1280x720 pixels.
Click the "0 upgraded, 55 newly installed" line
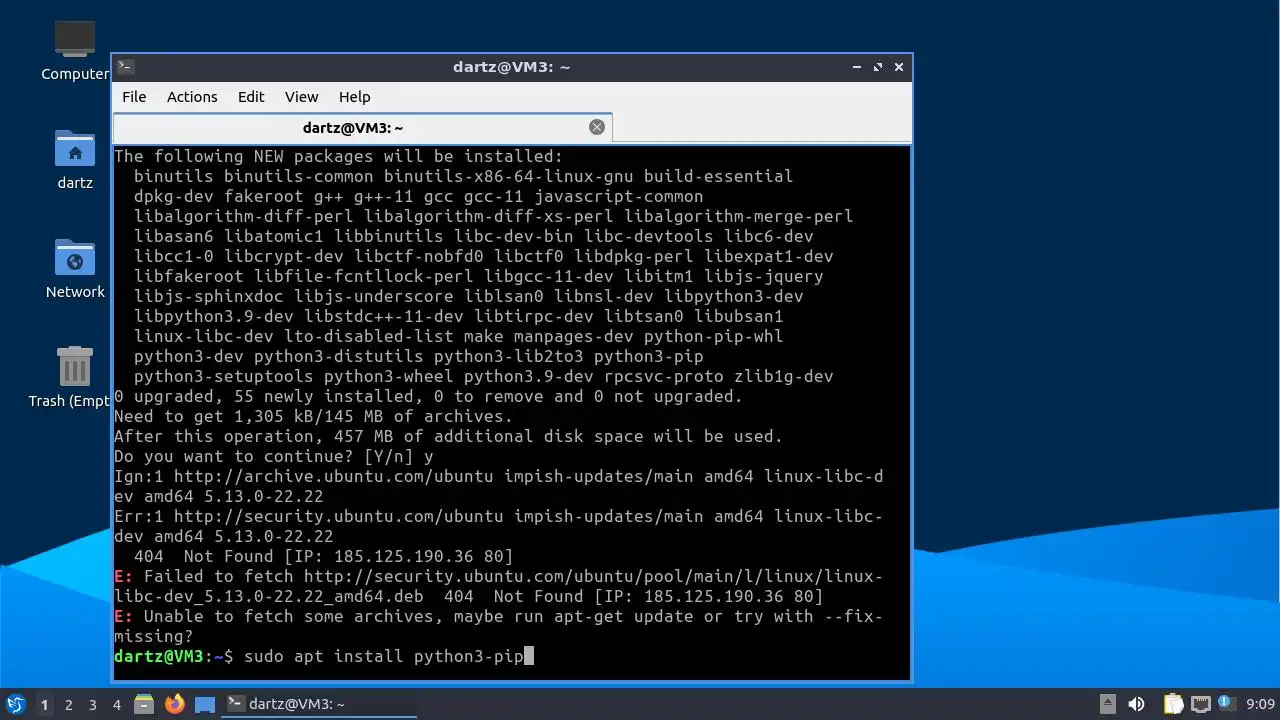pyautogui.click(x=428, y=396)
